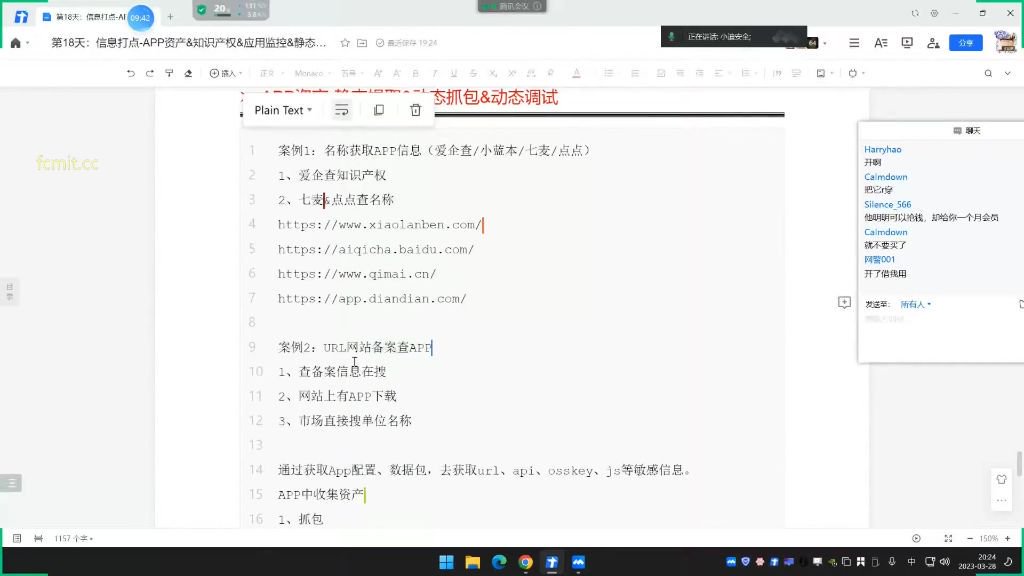Redo the last undone edit

(150, 73)
